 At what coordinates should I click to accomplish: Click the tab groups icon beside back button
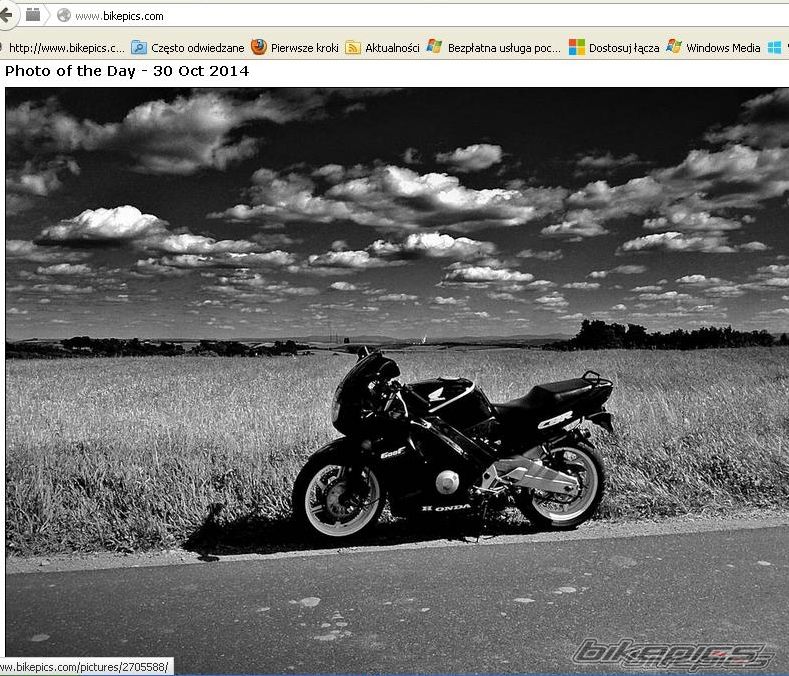[x=33, y=15]
